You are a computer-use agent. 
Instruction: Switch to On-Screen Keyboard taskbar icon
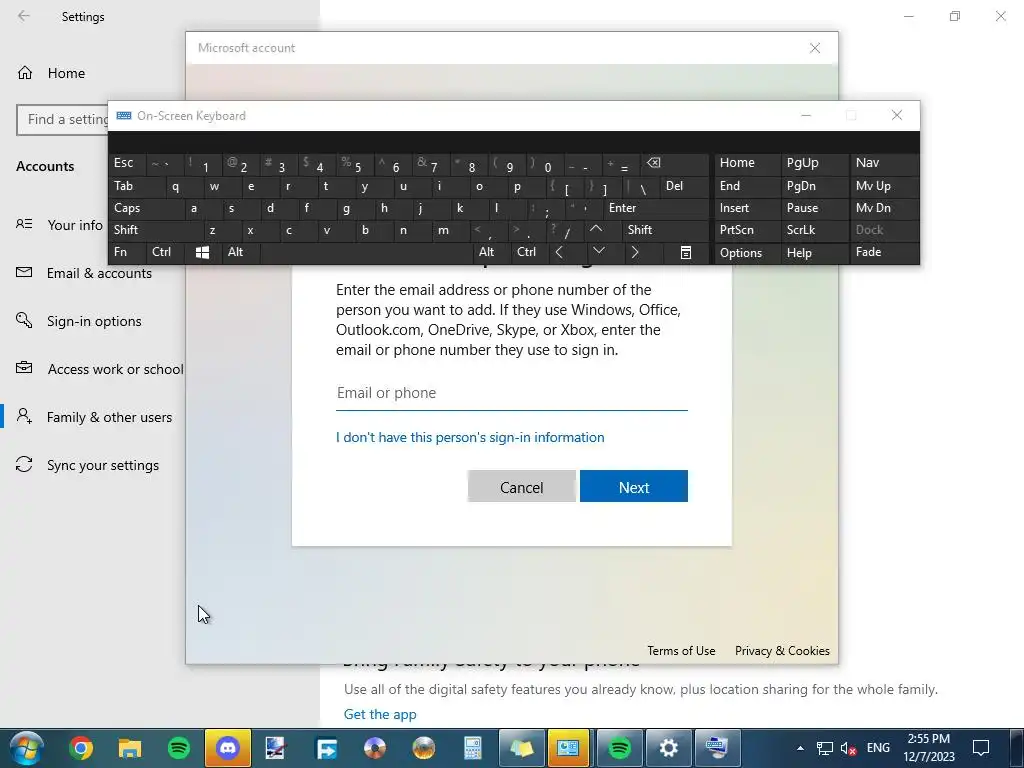(x=717, y=748)
